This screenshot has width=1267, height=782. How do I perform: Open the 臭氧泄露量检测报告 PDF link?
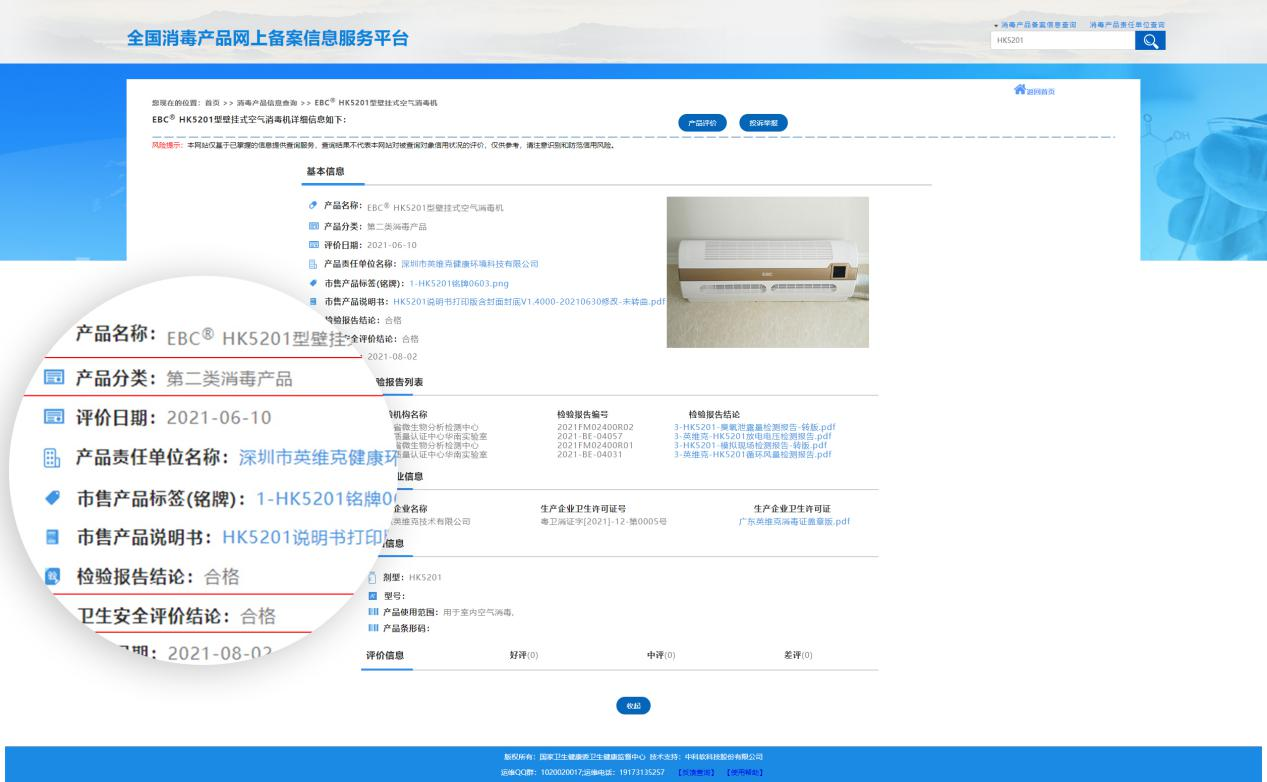pyautogui.click(x=754, y=427)
